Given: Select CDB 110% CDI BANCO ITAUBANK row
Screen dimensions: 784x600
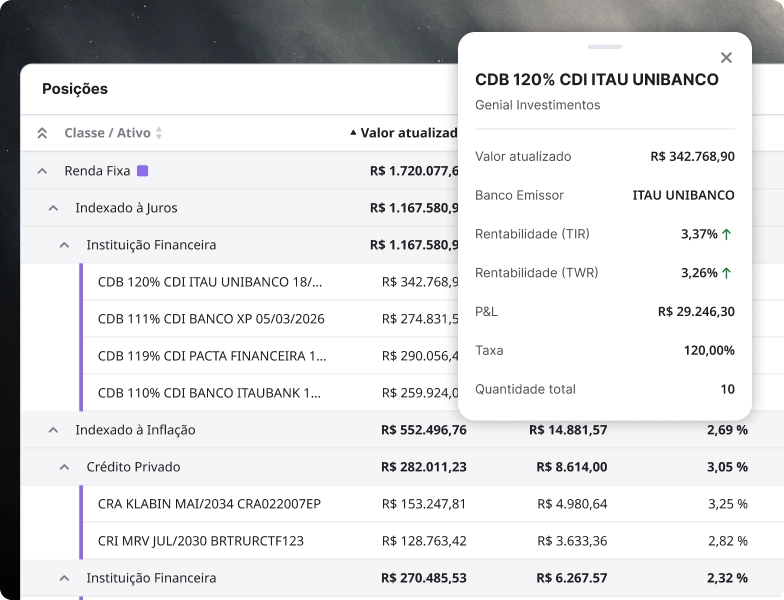Looking at the screenshot, I should tap(270, 393).
